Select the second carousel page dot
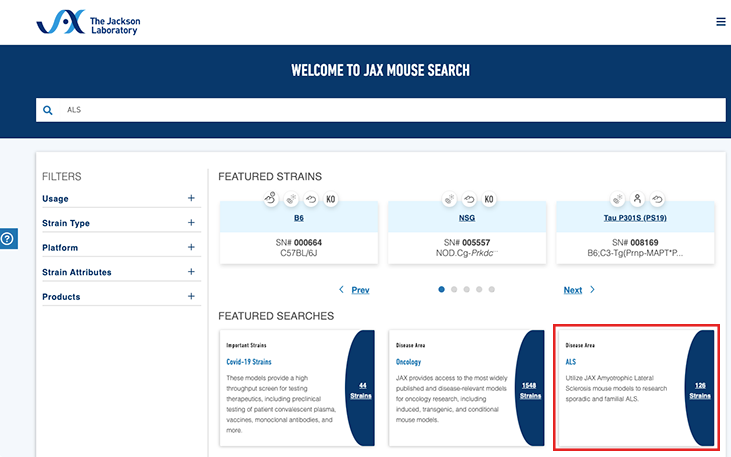 tap(454, 289)
